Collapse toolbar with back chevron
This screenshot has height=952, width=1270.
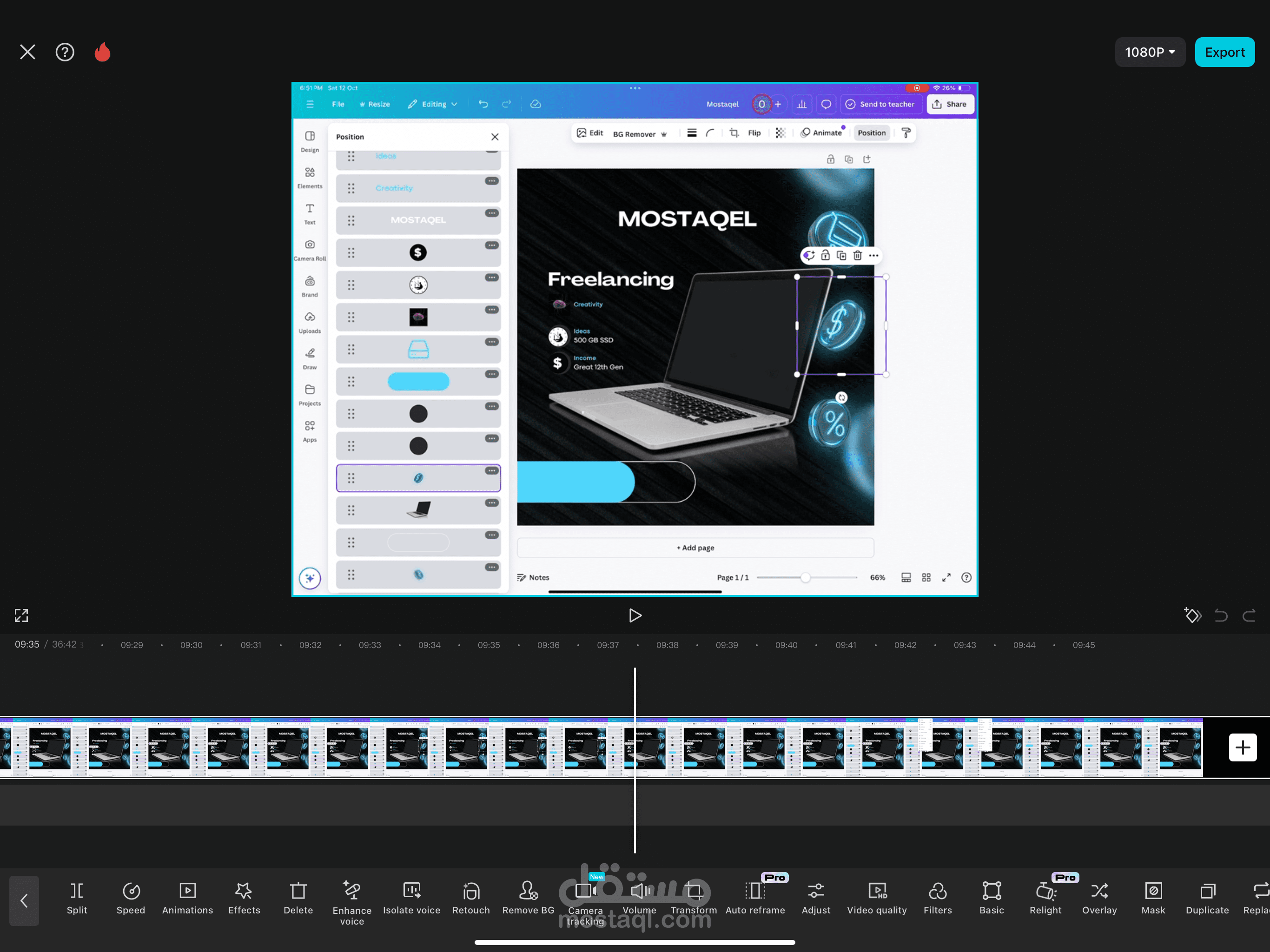24,900
